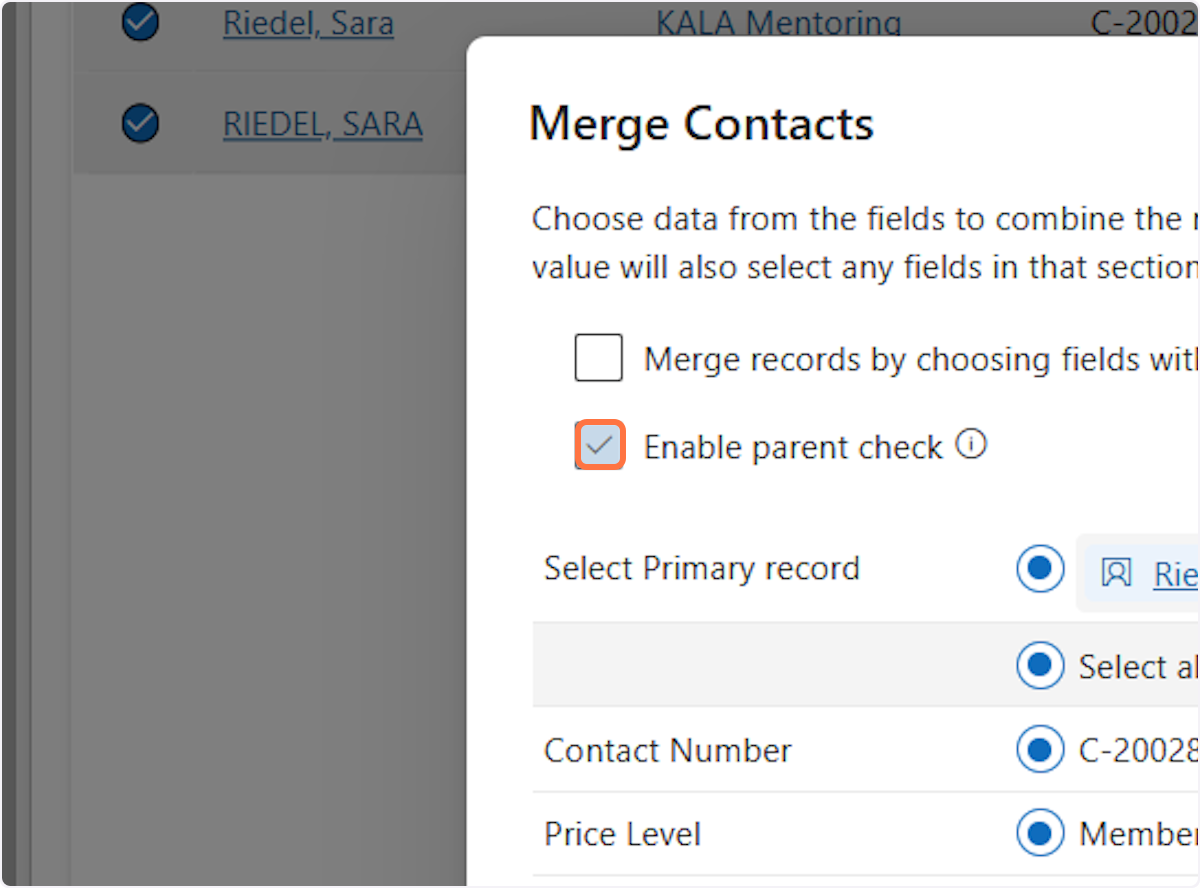The image size is (1200, 888).
Task: Click the Select Primary record label
Action: click(701, 568)
